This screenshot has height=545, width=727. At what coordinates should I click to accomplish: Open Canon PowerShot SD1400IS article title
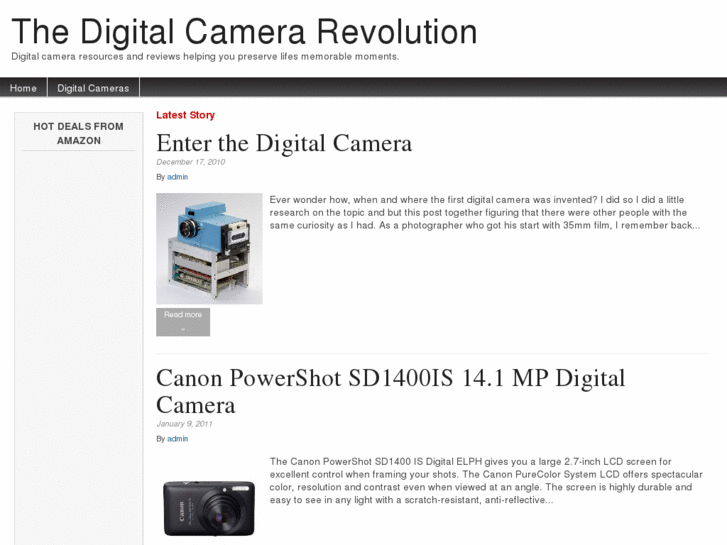coord(390,391)
